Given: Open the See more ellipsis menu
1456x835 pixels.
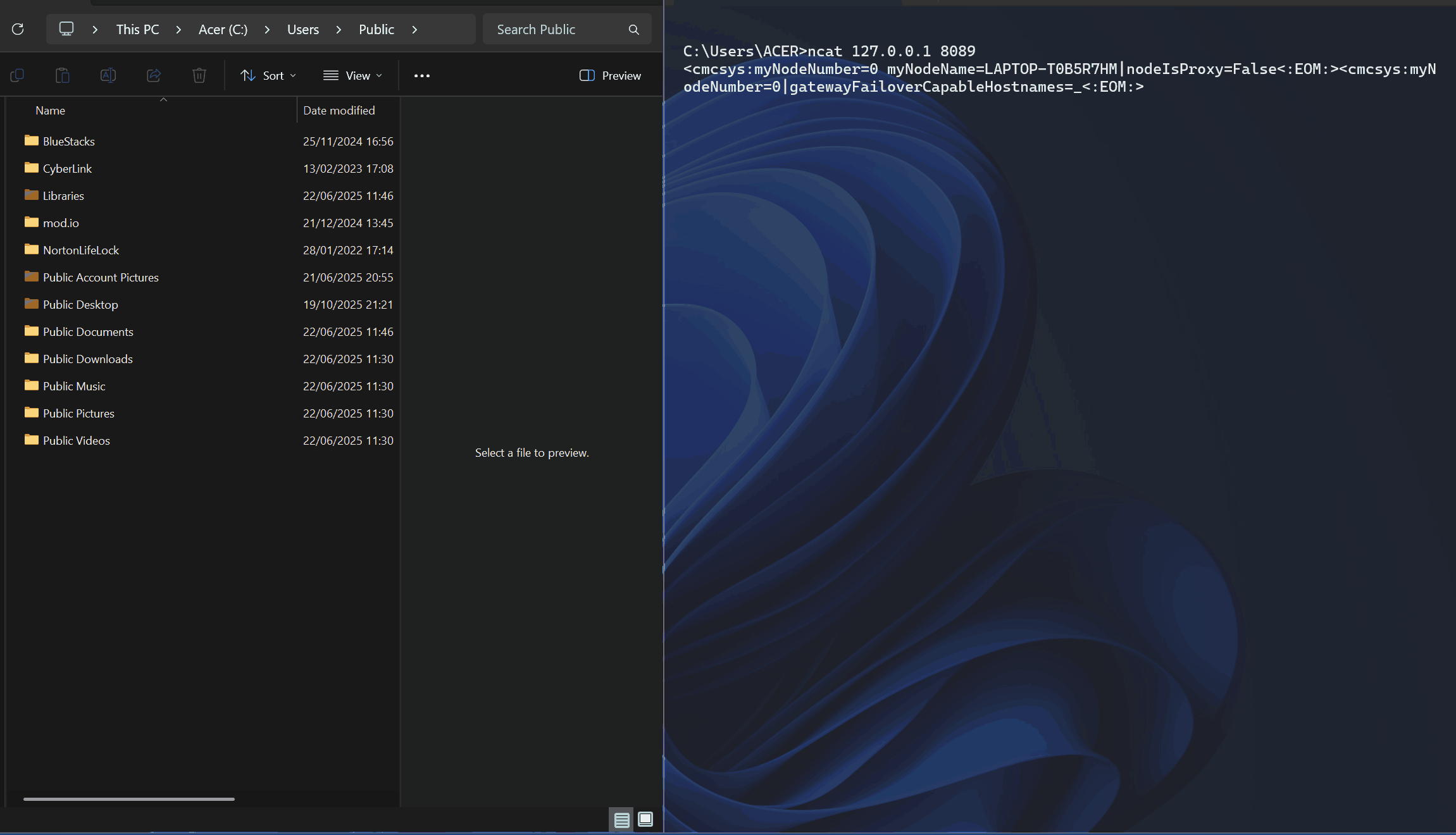Looking at the screenshot, I should [422, 75].
